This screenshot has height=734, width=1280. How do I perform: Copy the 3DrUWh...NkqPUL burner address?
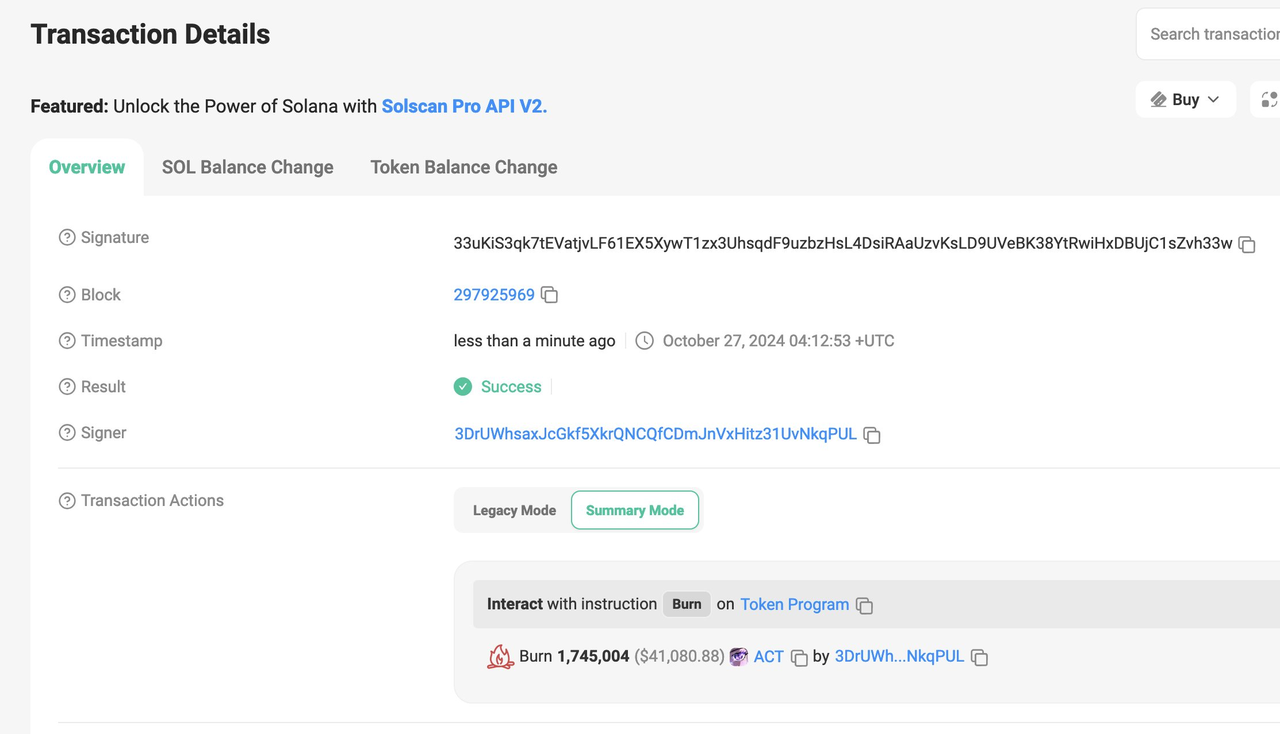point(980,658)
